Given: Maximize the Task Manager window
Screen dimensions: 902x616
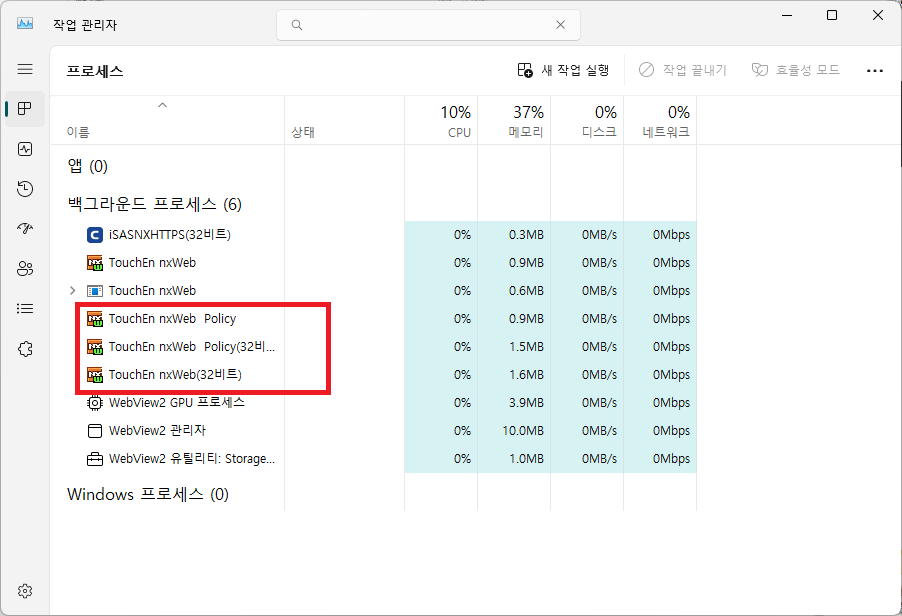Looking at the screenshot, I should pos(832,16).
